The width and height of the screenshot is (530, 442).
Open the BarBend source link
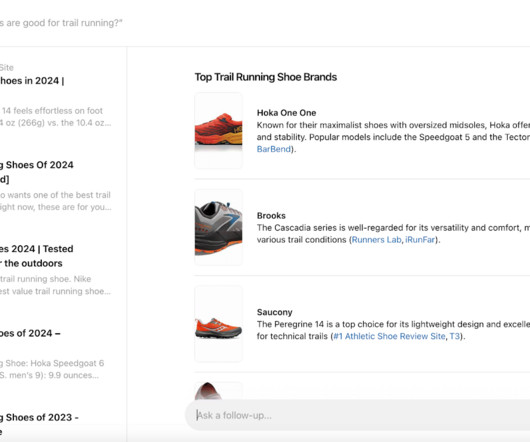click(x=273, y=149)
